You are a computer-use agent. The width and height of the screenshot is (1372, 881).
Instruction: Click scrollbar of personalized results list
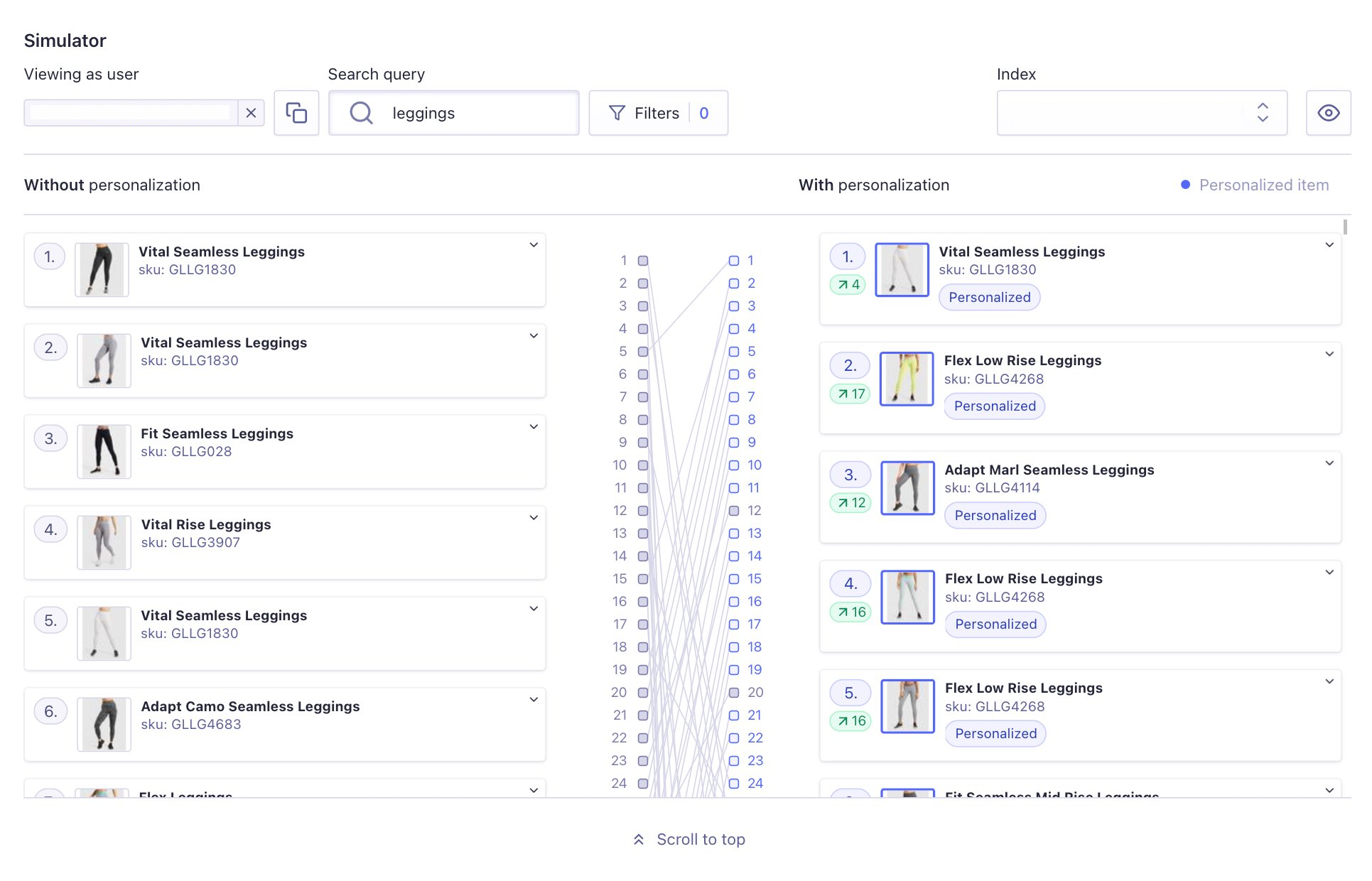[1345, 227]
